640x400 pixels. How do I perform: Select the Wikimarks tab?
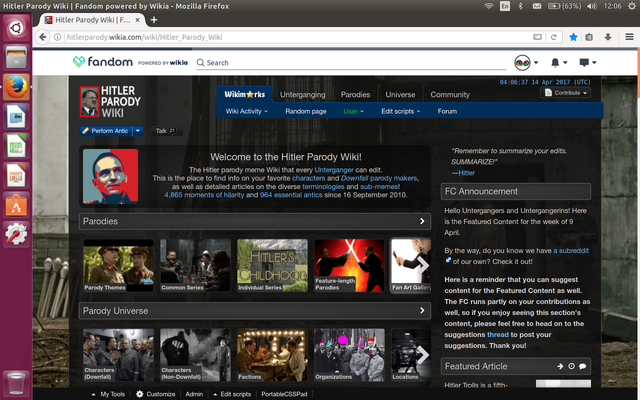tap(244, 94)
